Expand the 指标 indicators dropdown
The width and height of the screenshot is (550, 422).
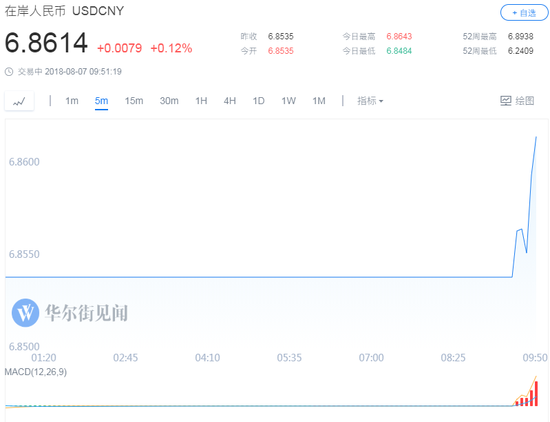click(370, 101)
